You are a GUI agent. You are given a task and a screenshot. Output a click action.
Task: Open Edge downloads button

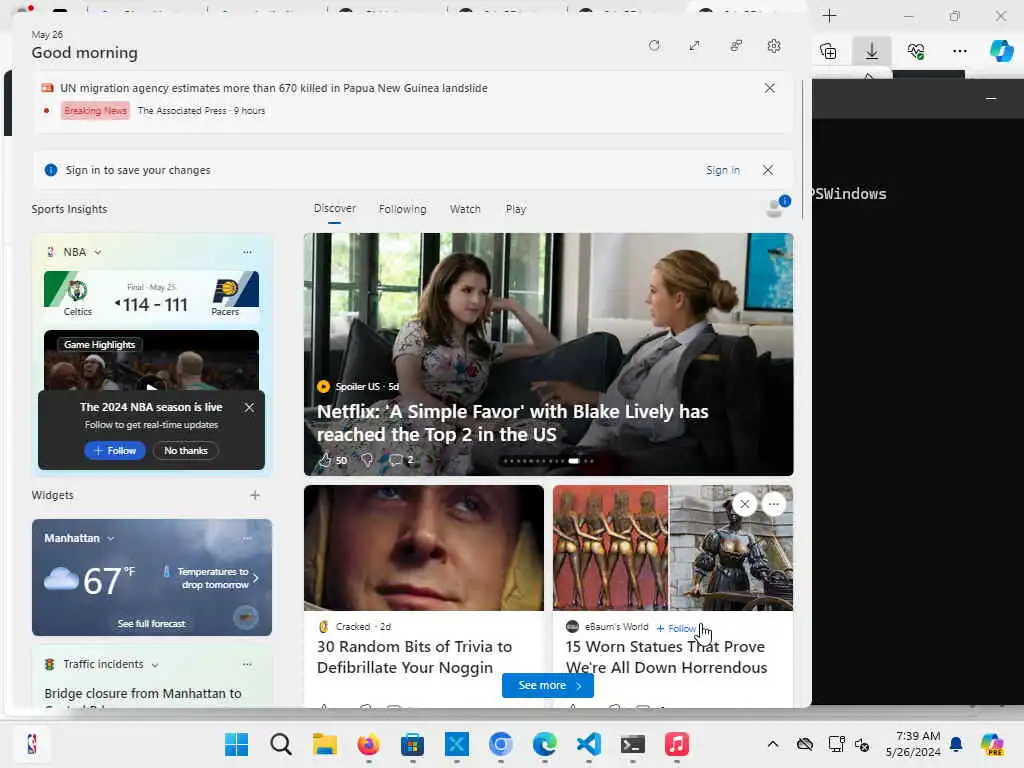(x=871, y=51)
